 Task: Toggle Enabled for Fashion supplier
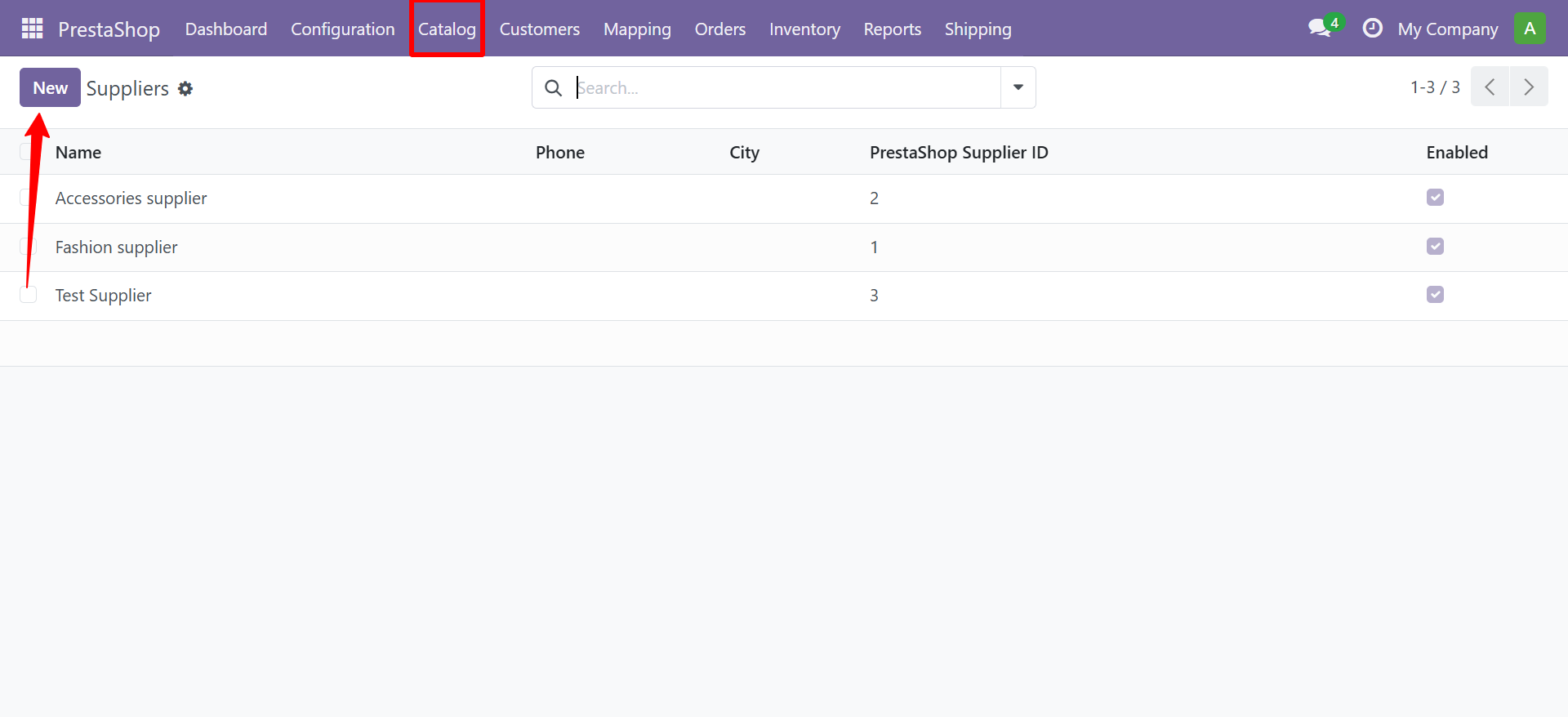pyautogui.click(x=1435, y=247)
